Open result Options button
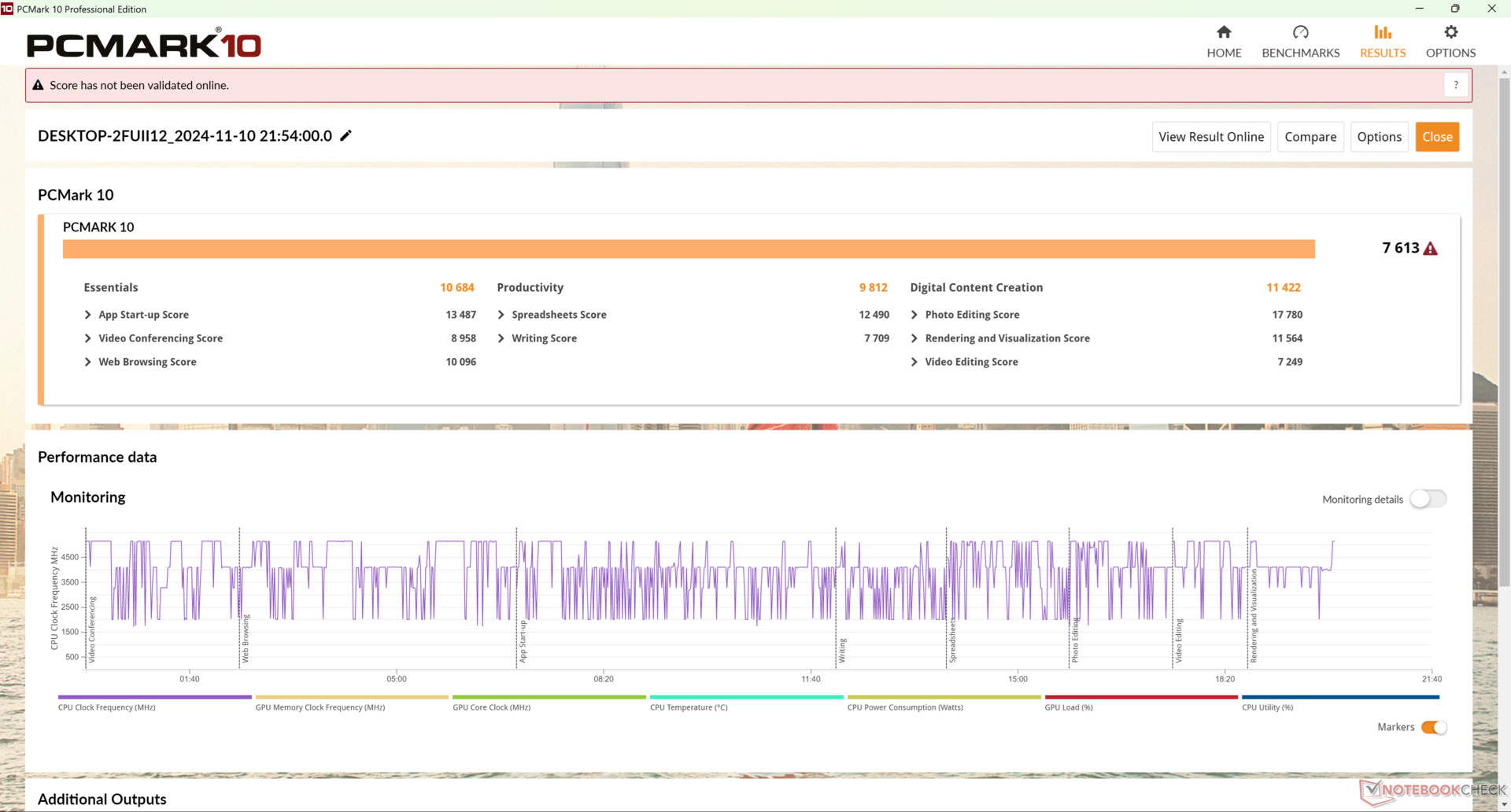 (1379, 137)
